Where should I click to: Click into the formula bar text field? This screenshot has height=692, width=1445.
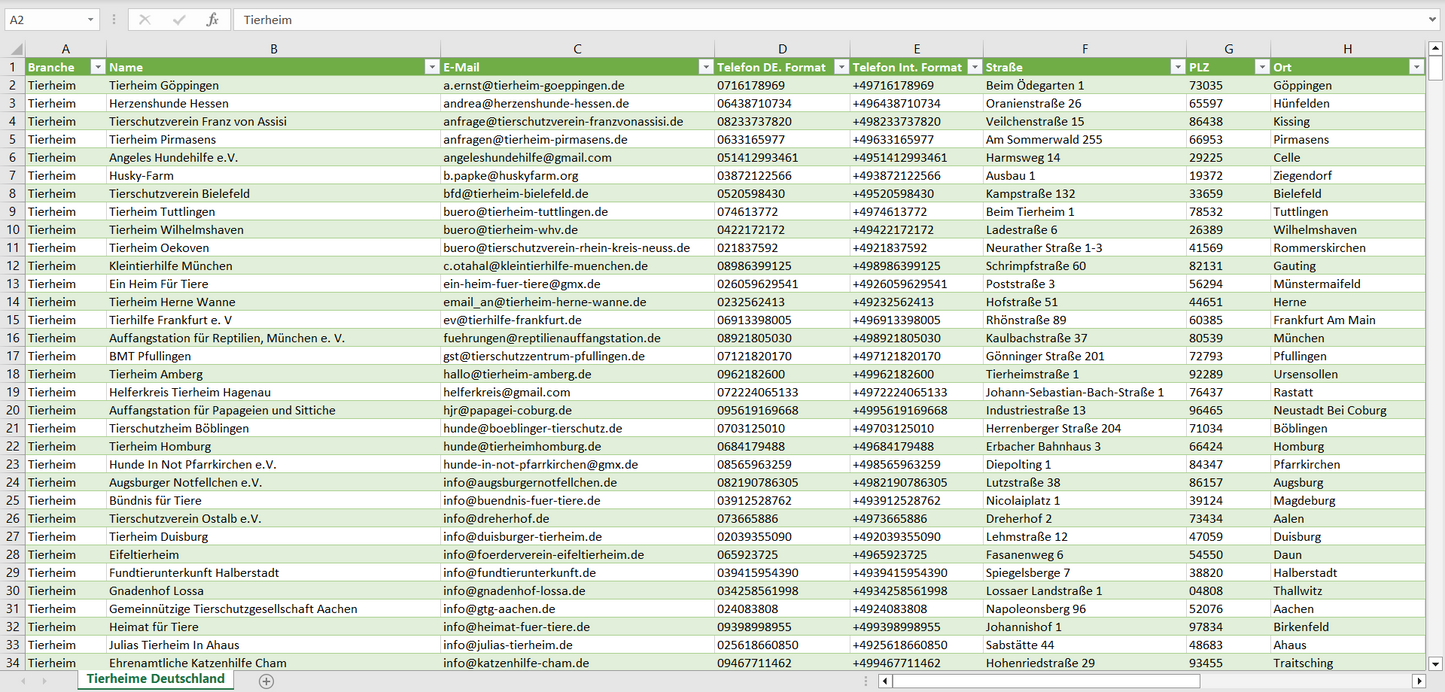(x=800, y=20)
